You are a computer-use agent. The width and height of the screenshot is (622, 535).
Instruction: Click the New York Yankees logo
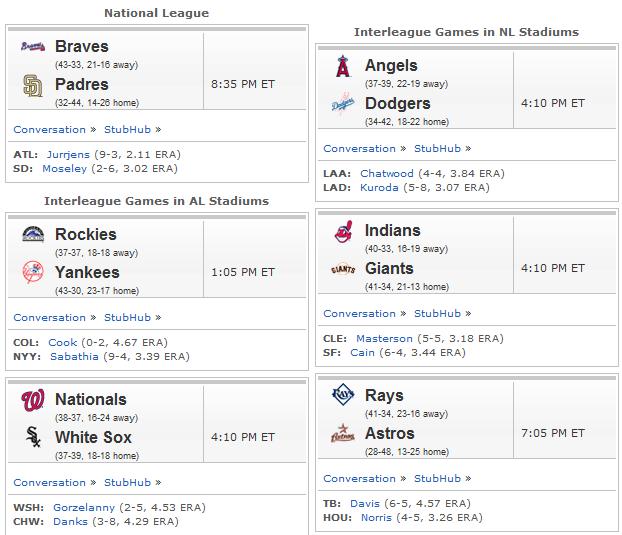(33, 272)
